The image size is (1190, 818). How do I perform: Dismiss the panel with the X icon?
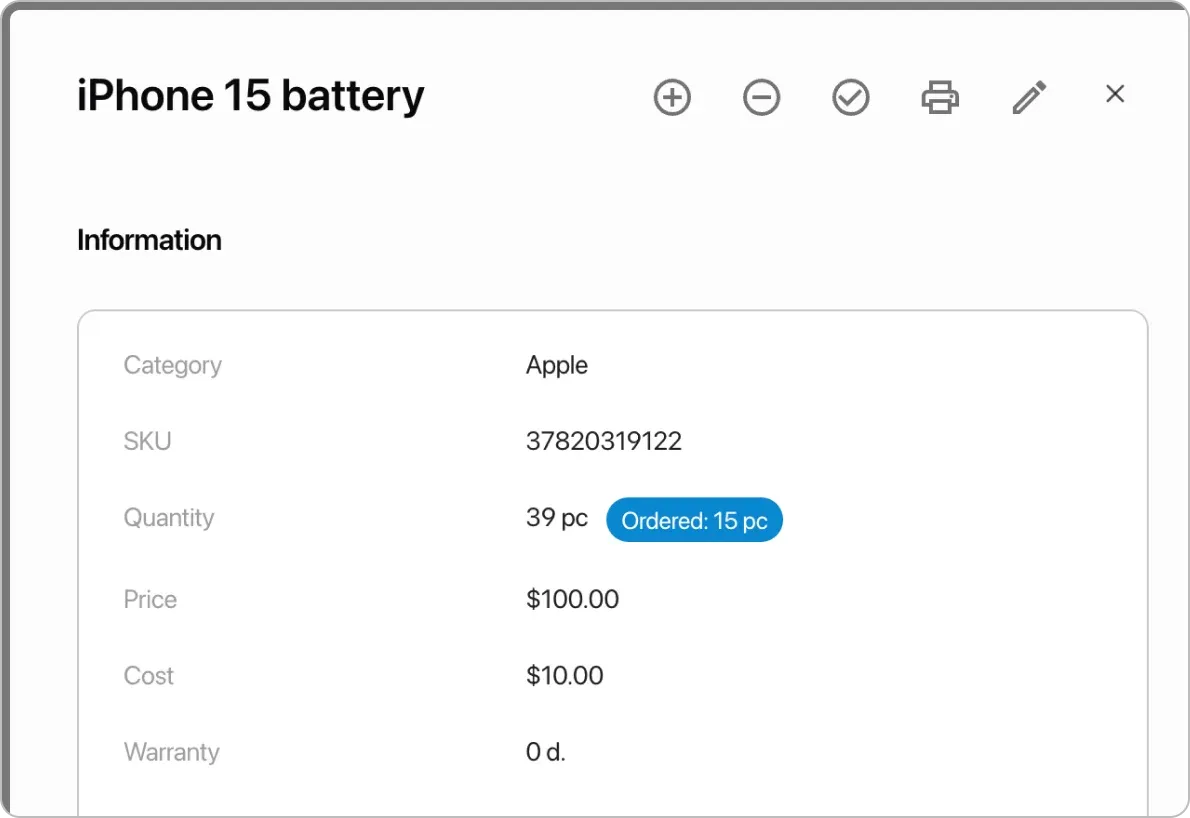tap(1114, 93)
